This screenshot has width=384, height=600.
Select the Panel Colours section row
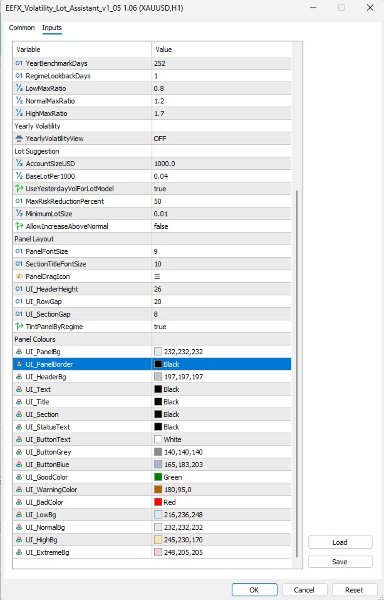152,339
